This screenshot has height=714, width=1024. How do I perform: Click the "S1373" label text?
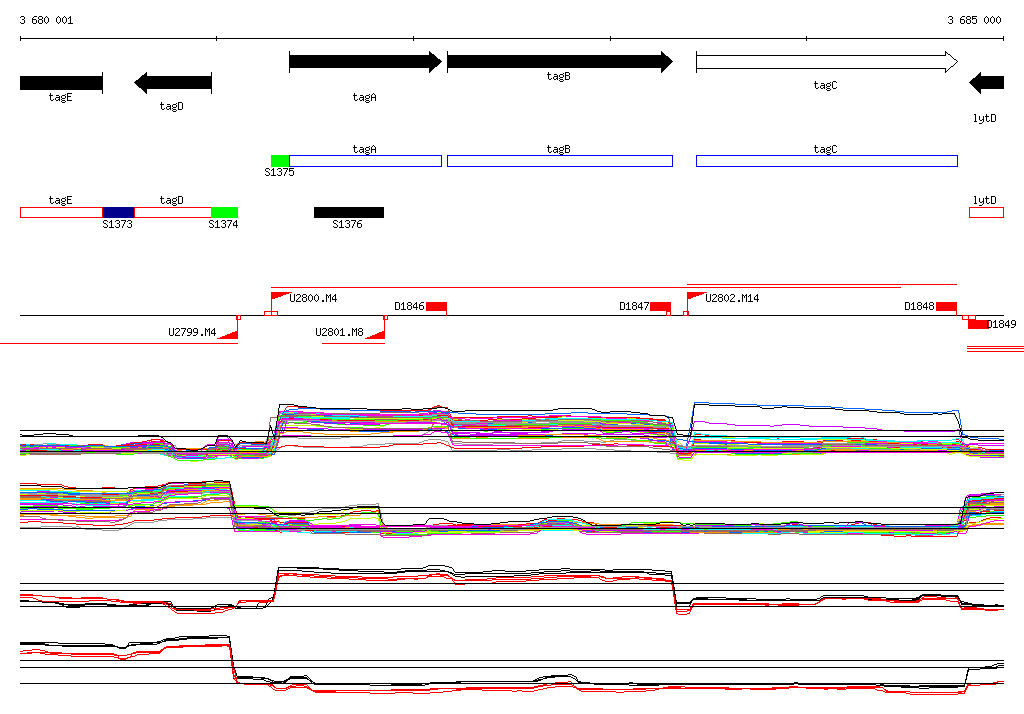coord(118,224)
